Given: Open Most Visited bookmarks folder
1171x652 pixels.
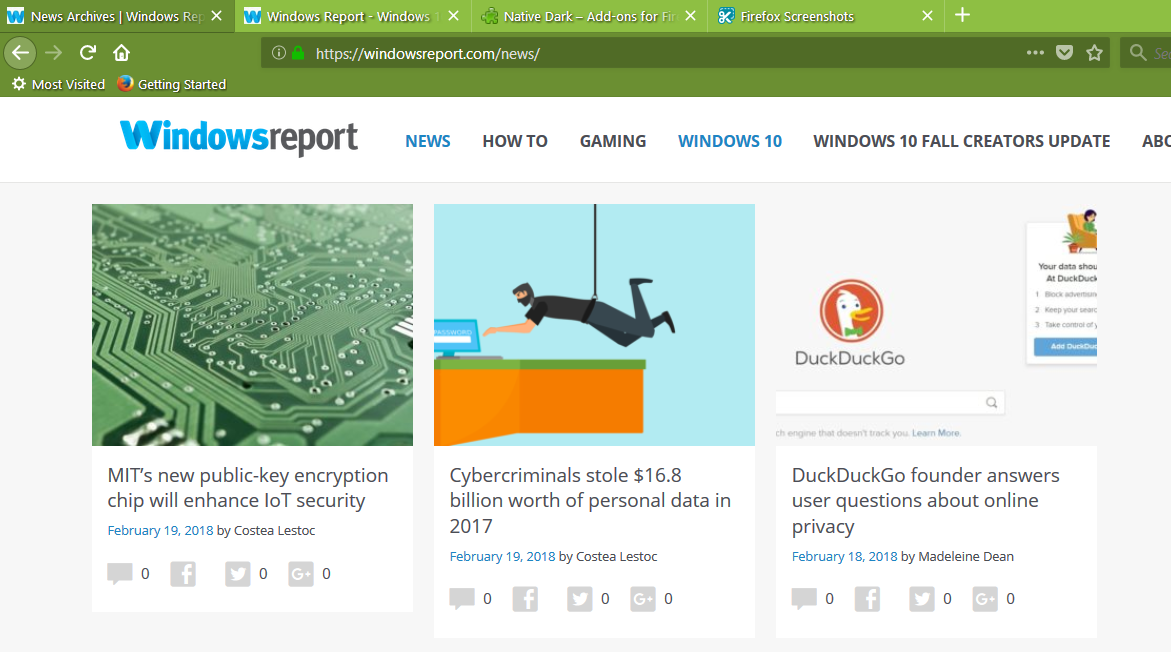Looking at the screenshot, I should click(58, 84).
